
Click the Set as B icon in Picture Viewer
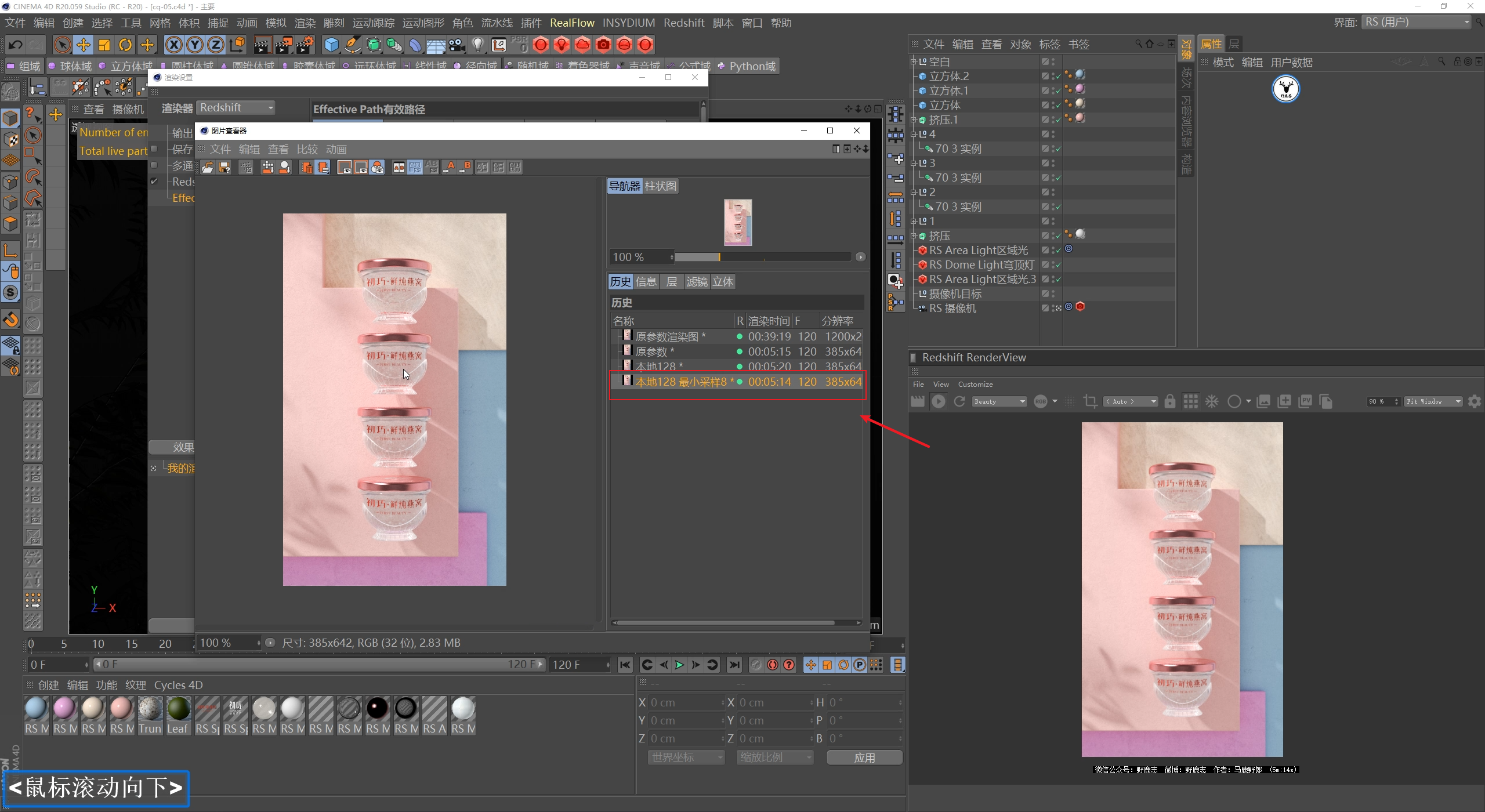pos(465,168)
